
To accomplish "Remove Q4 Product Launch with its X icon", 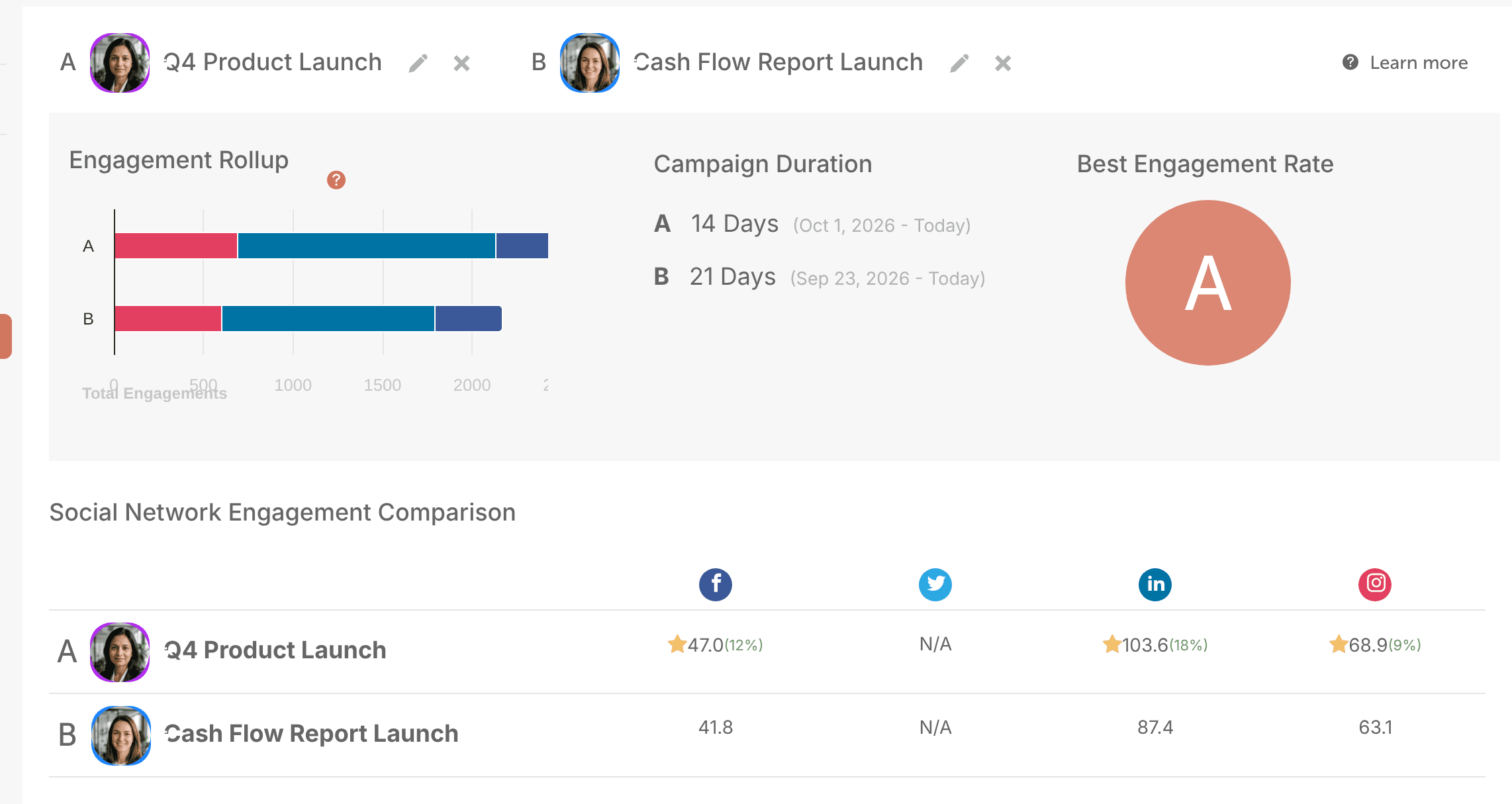I will tap(462, 64).
